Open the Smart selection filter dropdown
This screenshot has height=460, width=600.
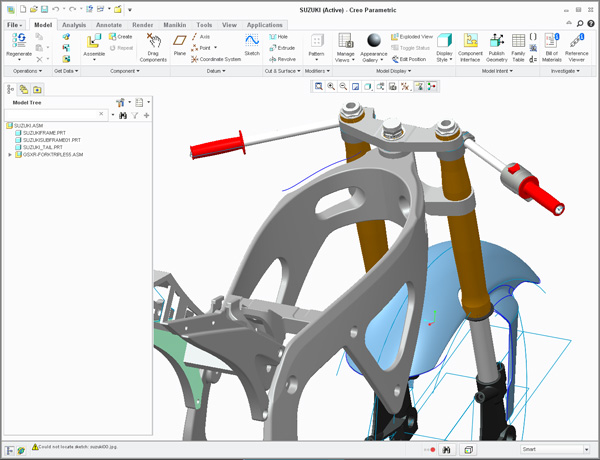tap(555, 450)
